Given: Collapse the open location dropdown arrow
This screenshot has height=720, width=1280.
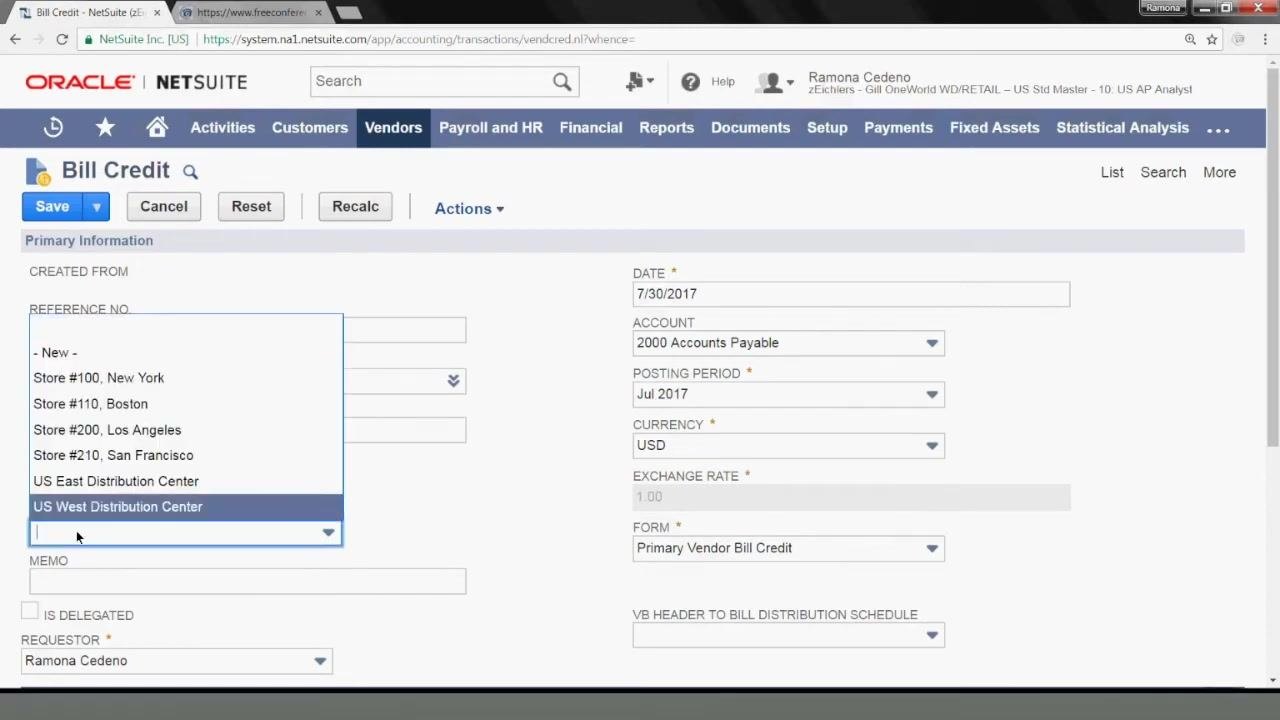Looking at the screenshot, I should [328, 533].
